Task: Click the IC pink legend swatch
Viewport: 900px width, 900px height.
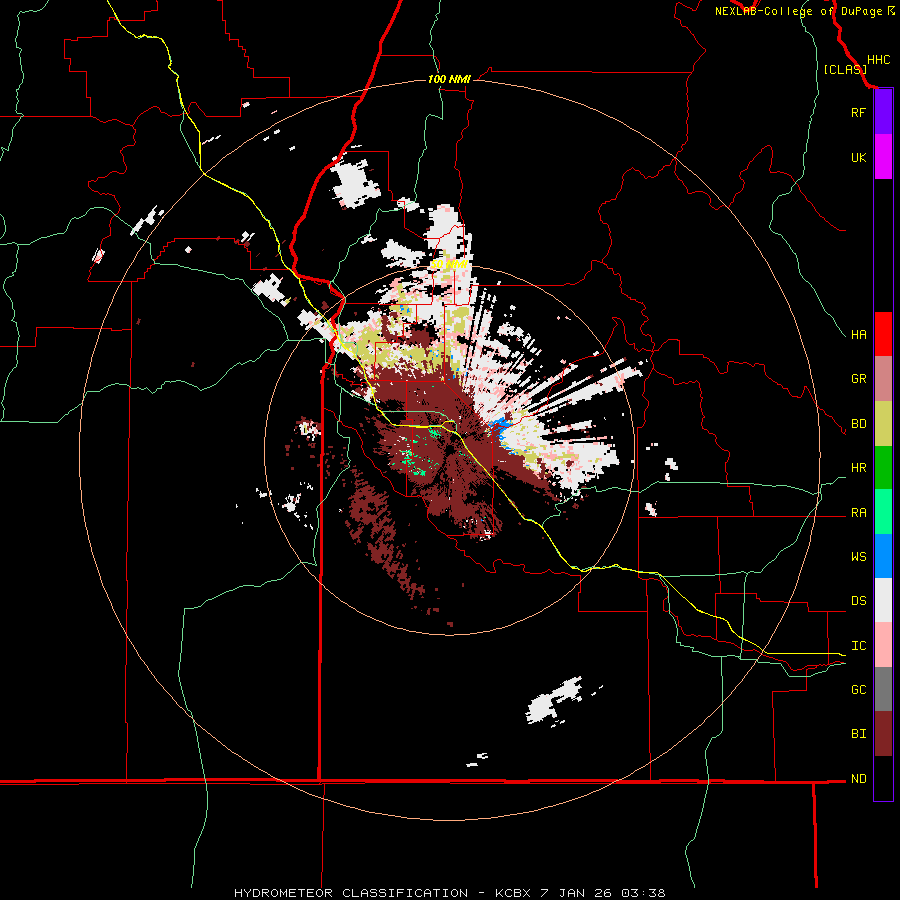Action: point(883,645)
